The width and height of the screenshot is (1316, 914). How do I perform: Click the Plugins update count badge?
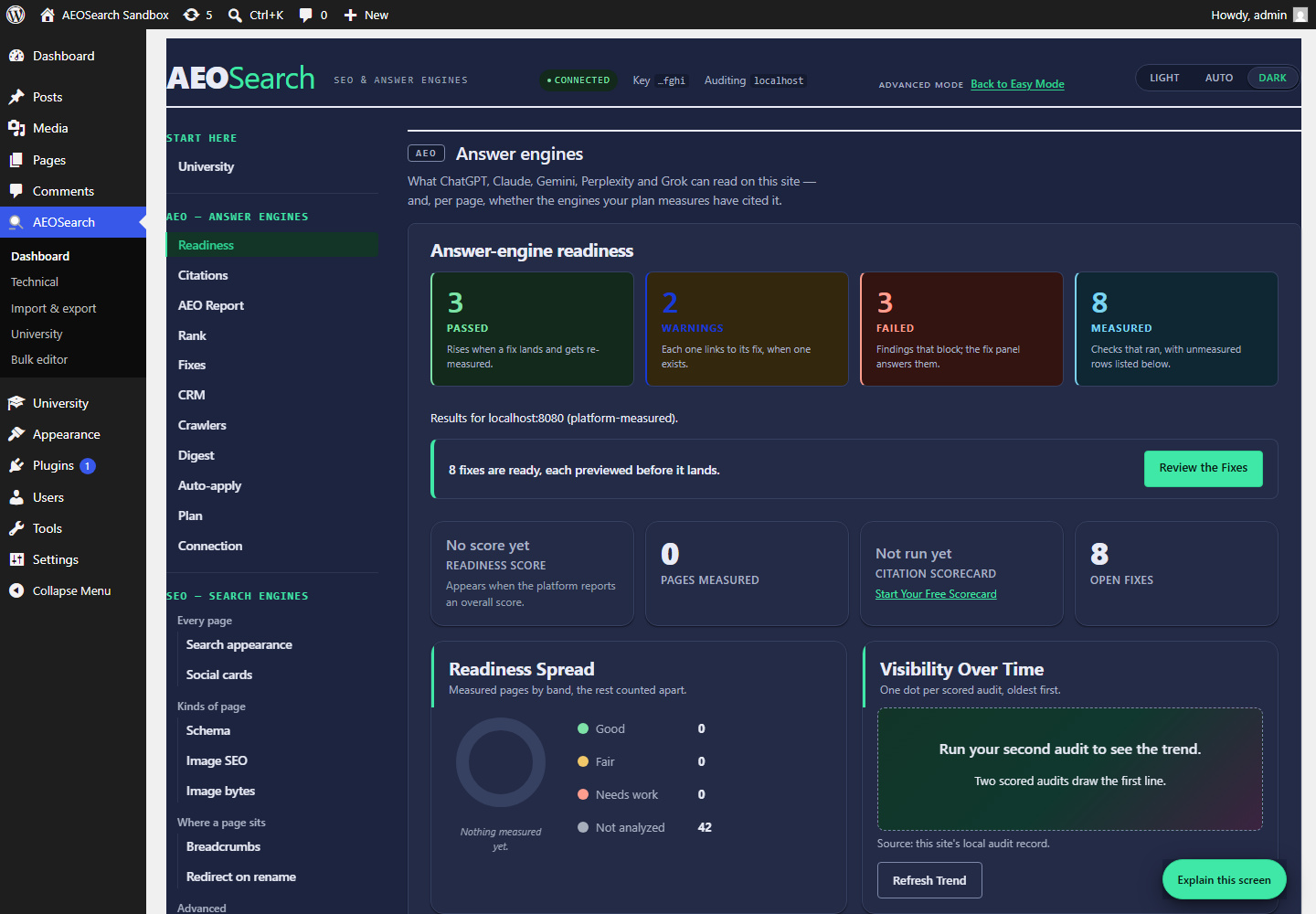88,466
